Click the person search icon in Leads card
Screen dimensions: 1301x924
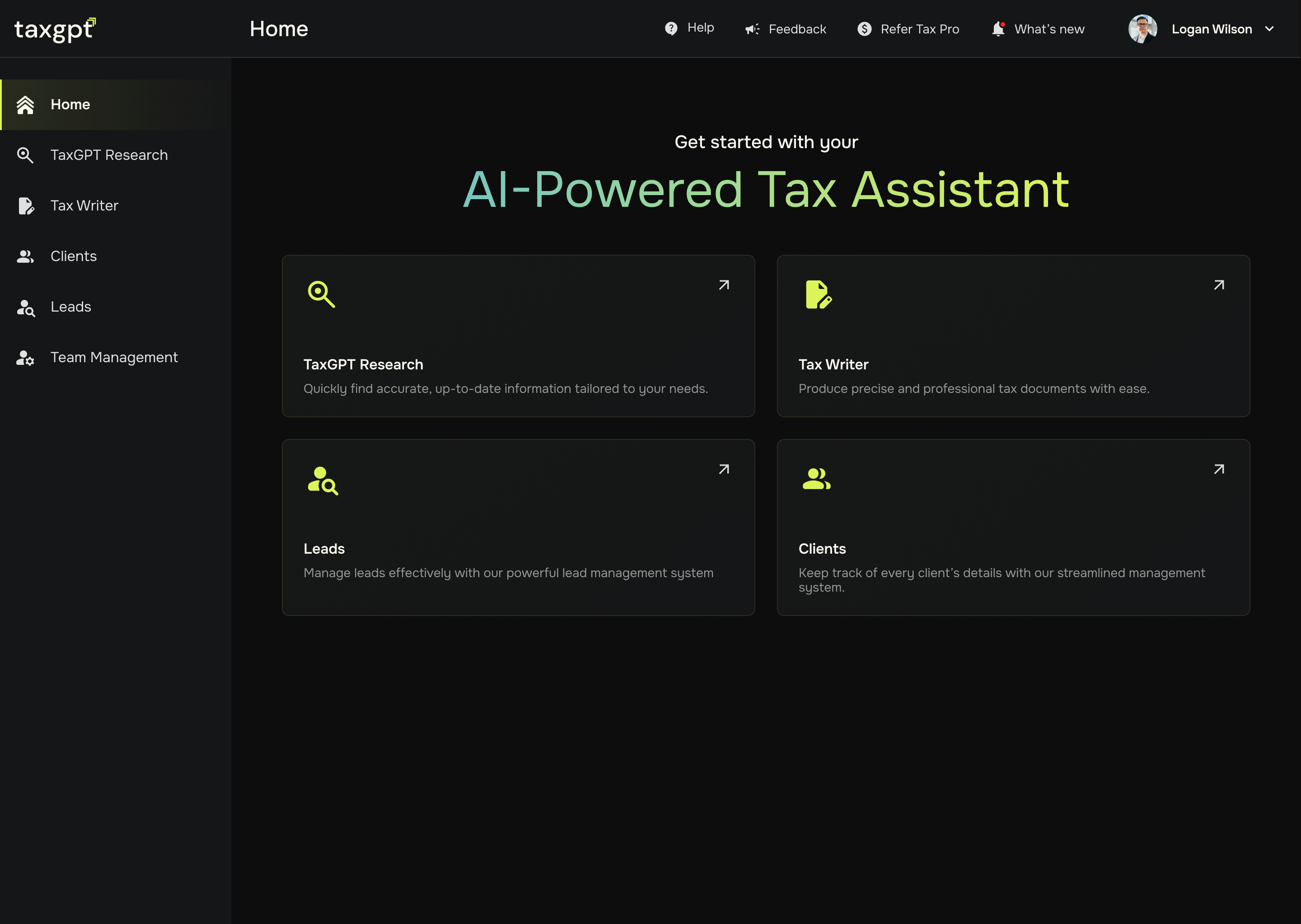(322, 480)
